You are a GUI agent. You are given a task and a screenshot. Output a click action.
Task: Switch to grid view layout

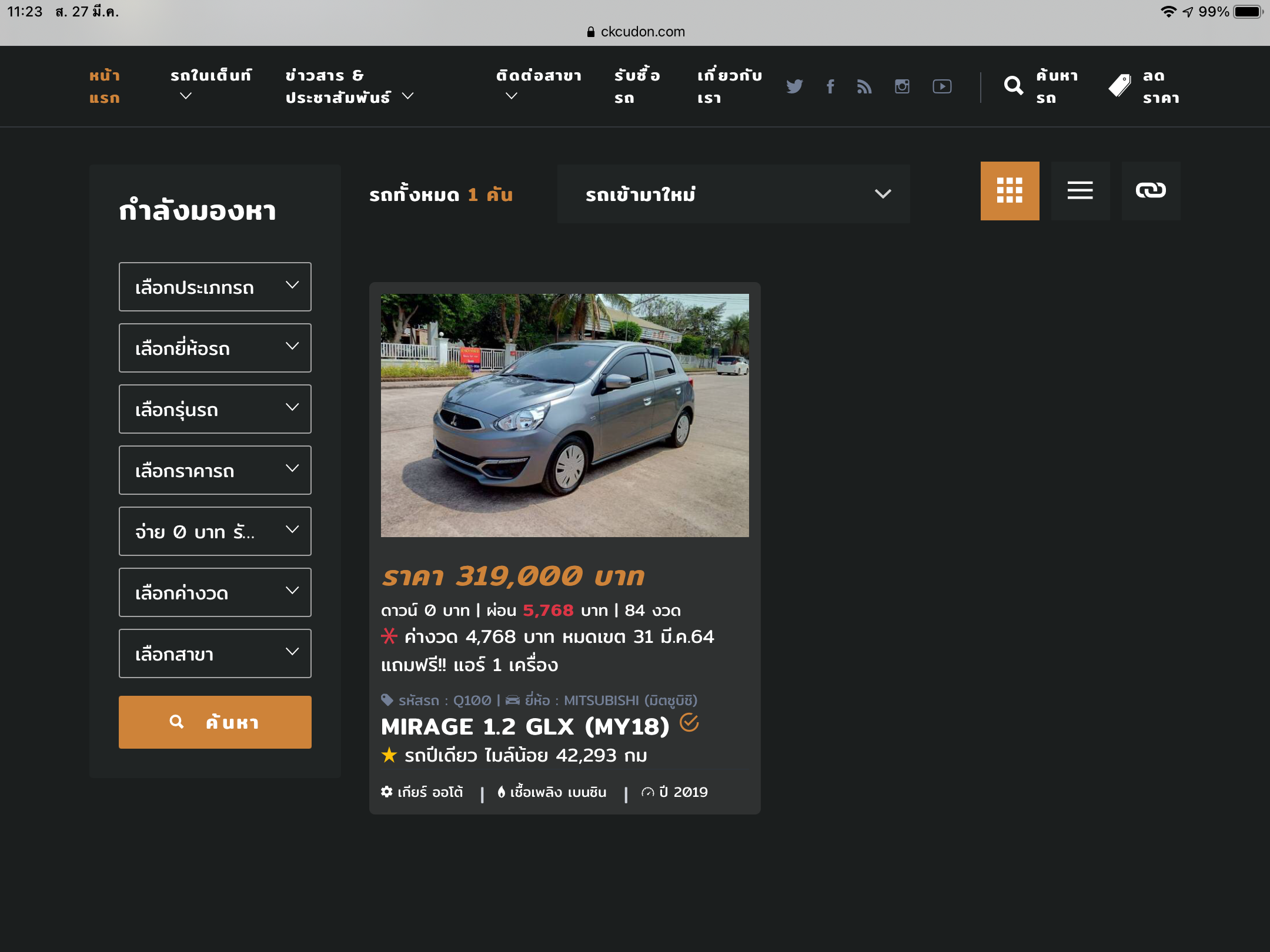click(x=1010, y=190)
